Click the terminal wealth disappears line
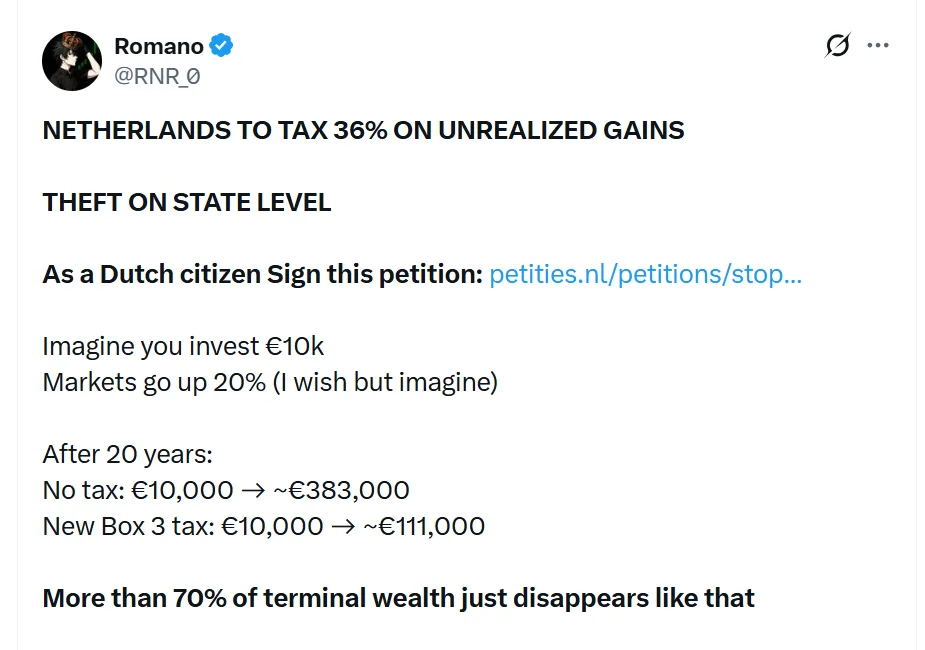This screenshot has height=650, width=925. click(x=397, y=598)
